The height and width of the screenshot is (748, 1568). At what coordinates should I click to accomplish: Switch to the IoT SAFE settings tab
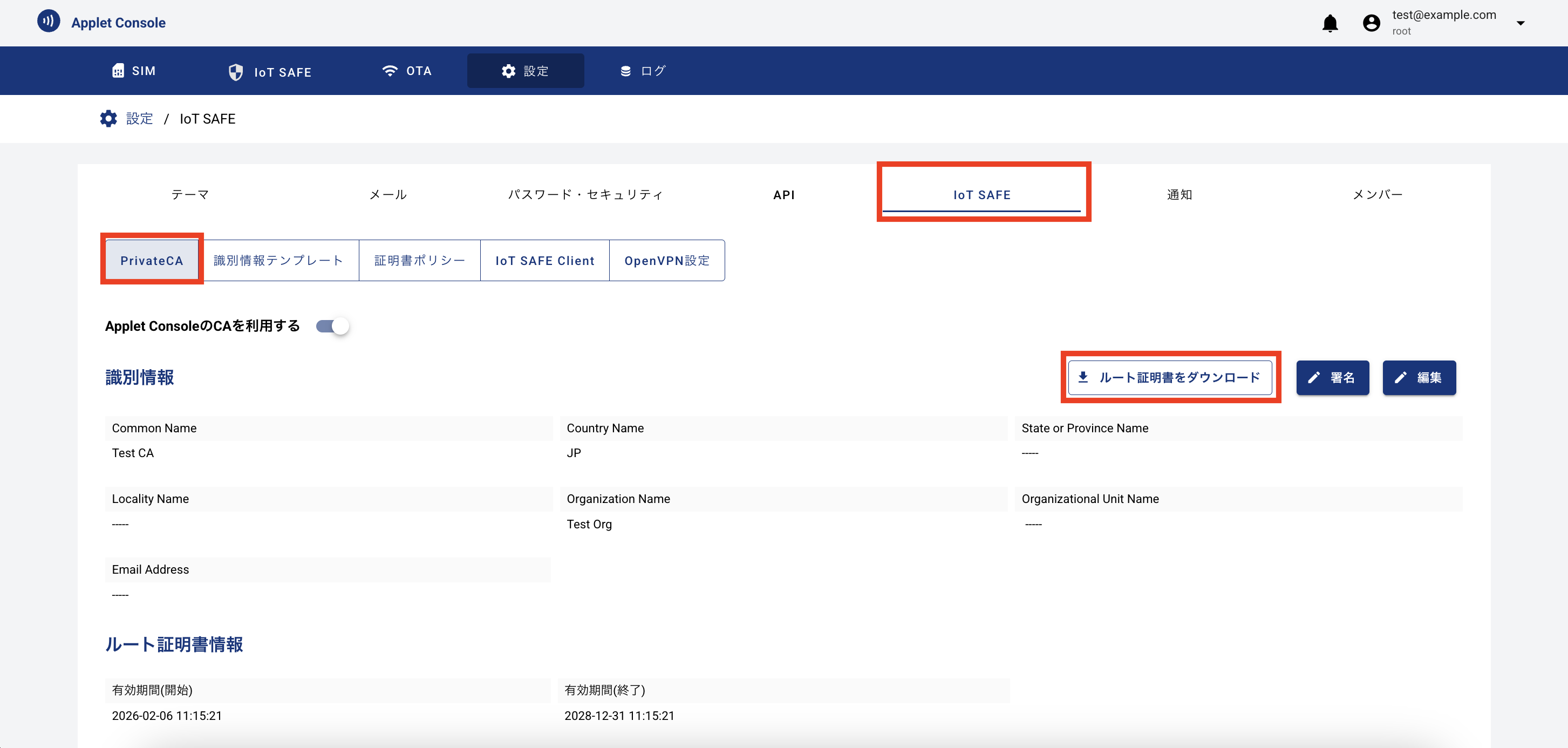(x=981, y=195)
